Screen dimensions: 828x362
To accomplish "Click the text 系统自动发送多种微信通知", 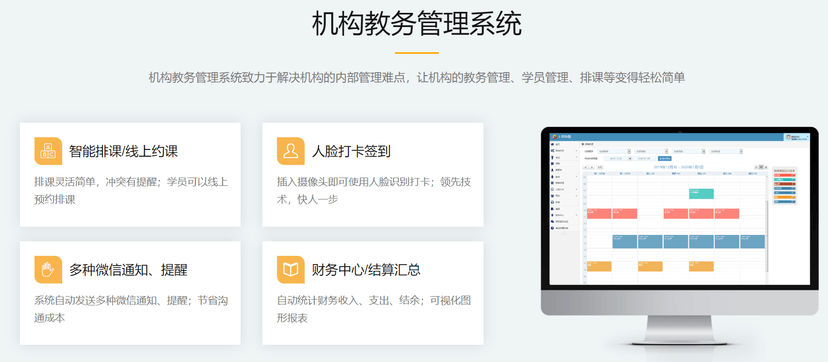I will click(98, 301).
